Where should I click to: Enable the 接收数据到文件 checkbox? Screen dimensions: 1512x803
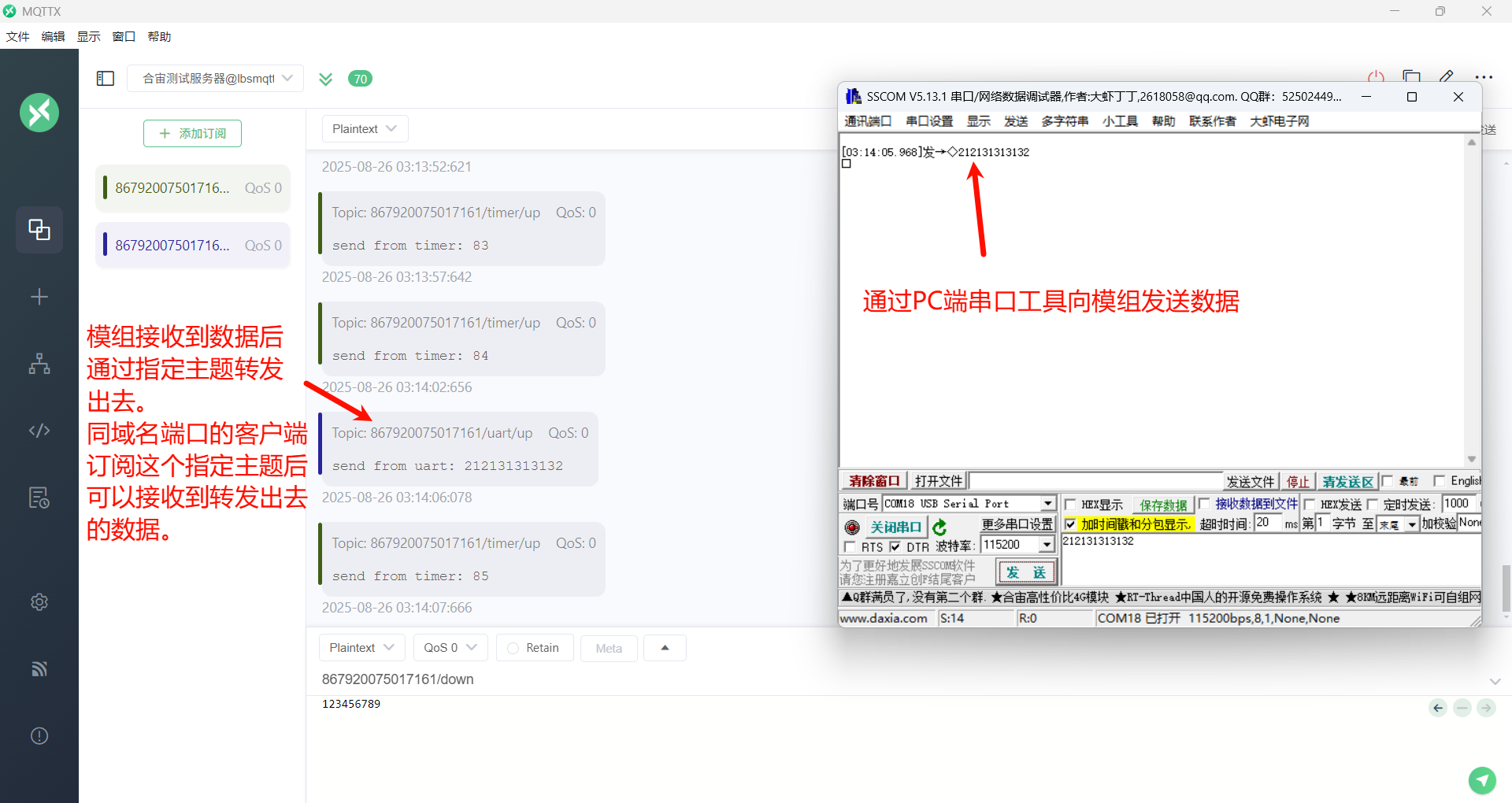(1204, 504)
